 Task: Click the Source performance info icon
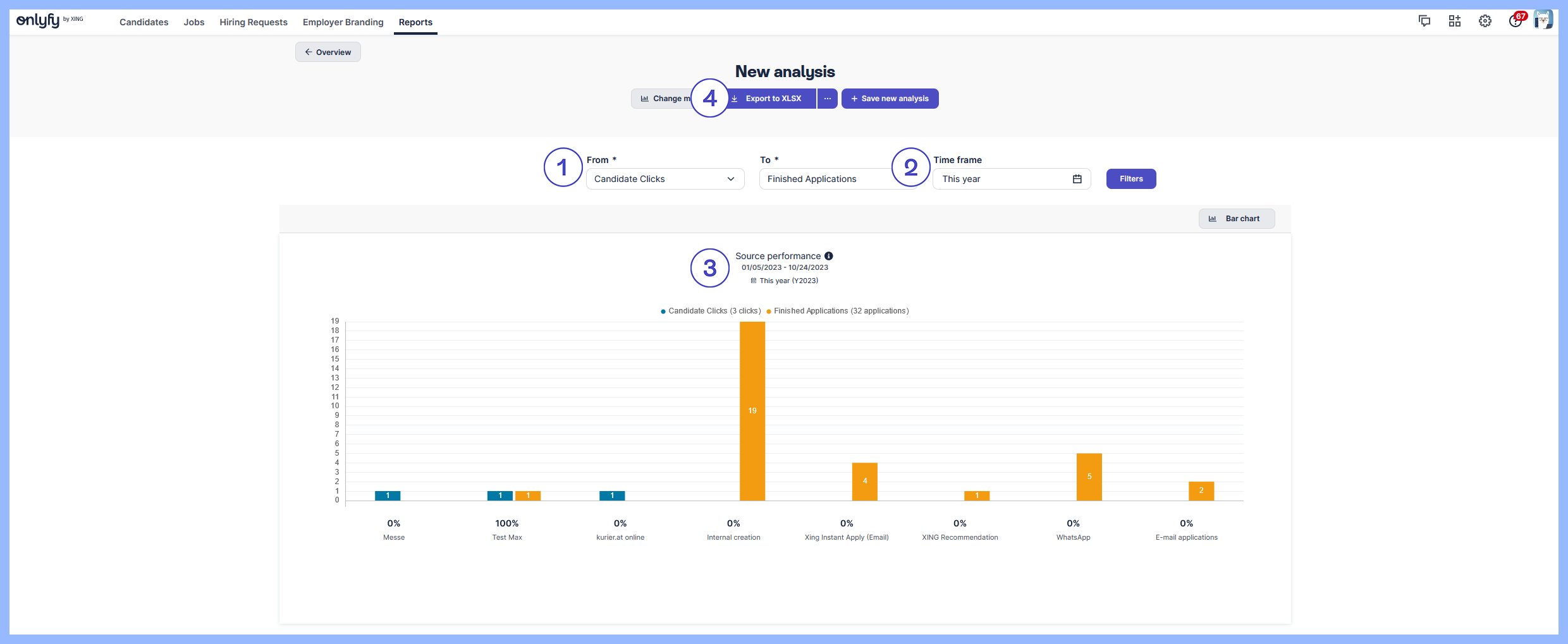tap(828, 256)
